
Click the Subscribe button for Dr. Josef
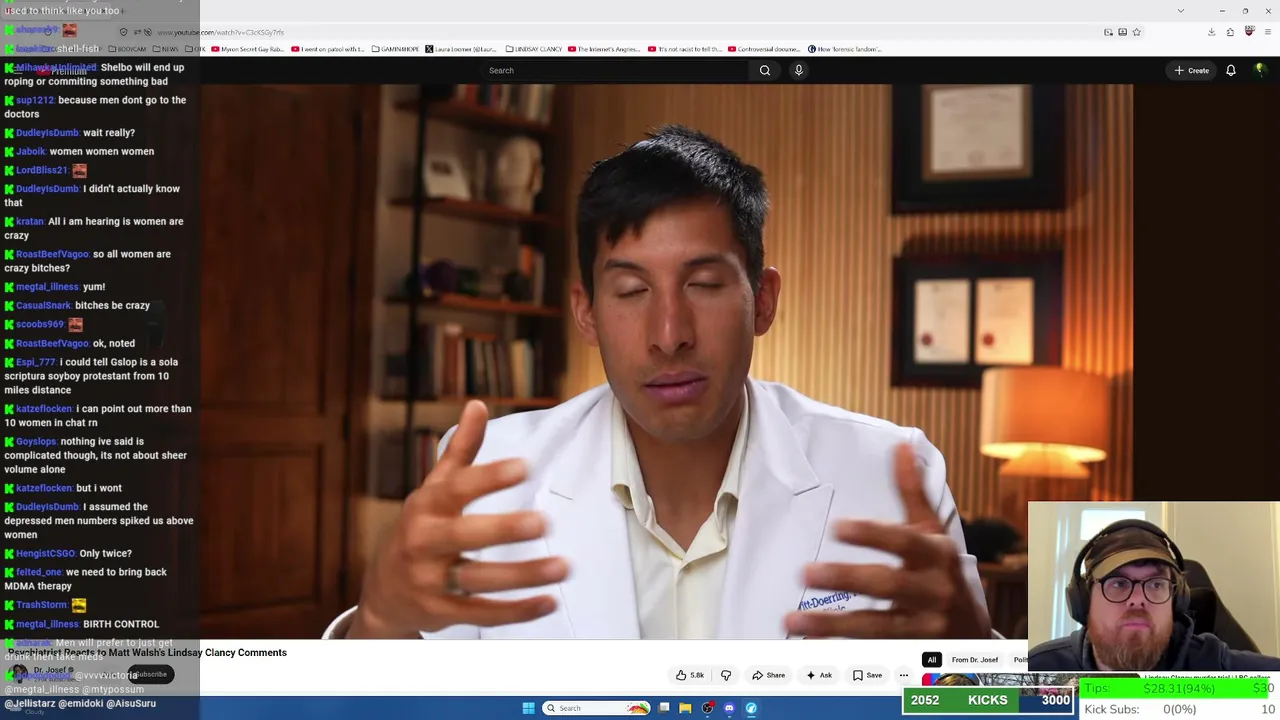click(x=151, y=674)
